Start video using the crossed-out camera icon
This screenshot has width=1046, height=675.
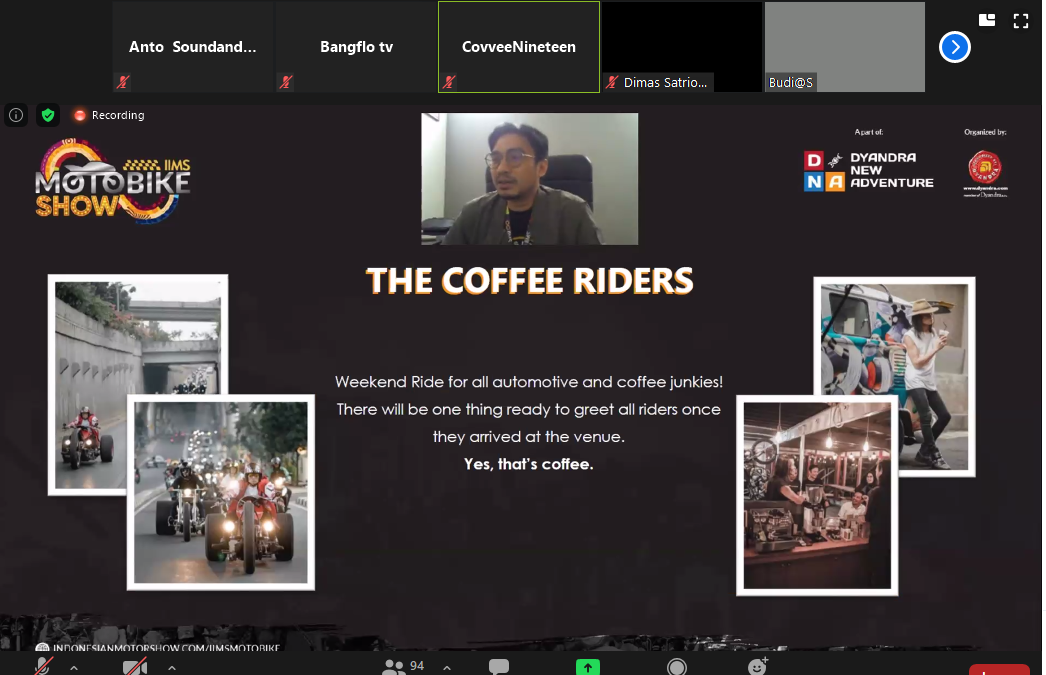click(135, 667)
